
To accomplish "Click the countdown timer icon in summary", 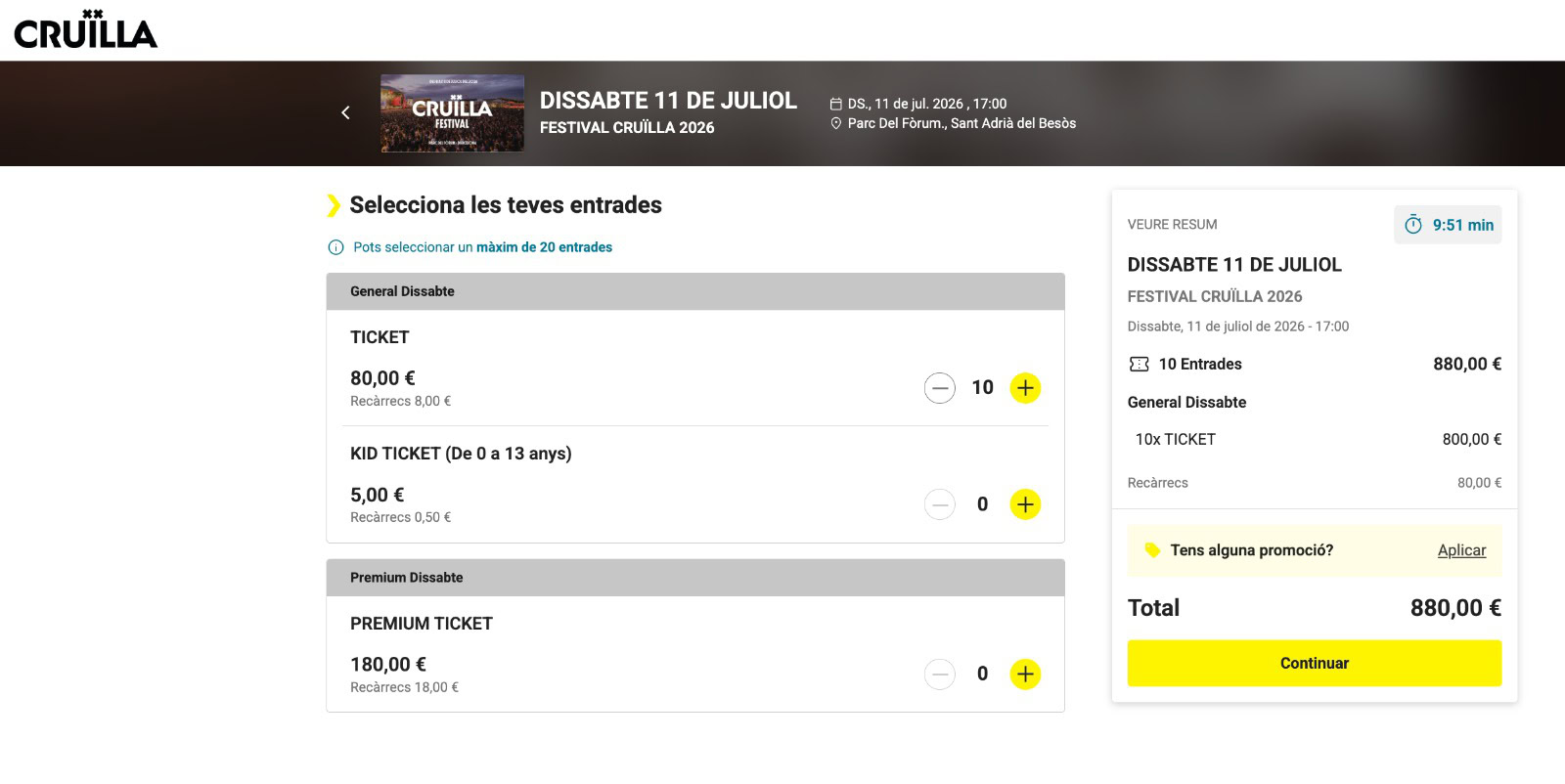I will pos(1413,225).
